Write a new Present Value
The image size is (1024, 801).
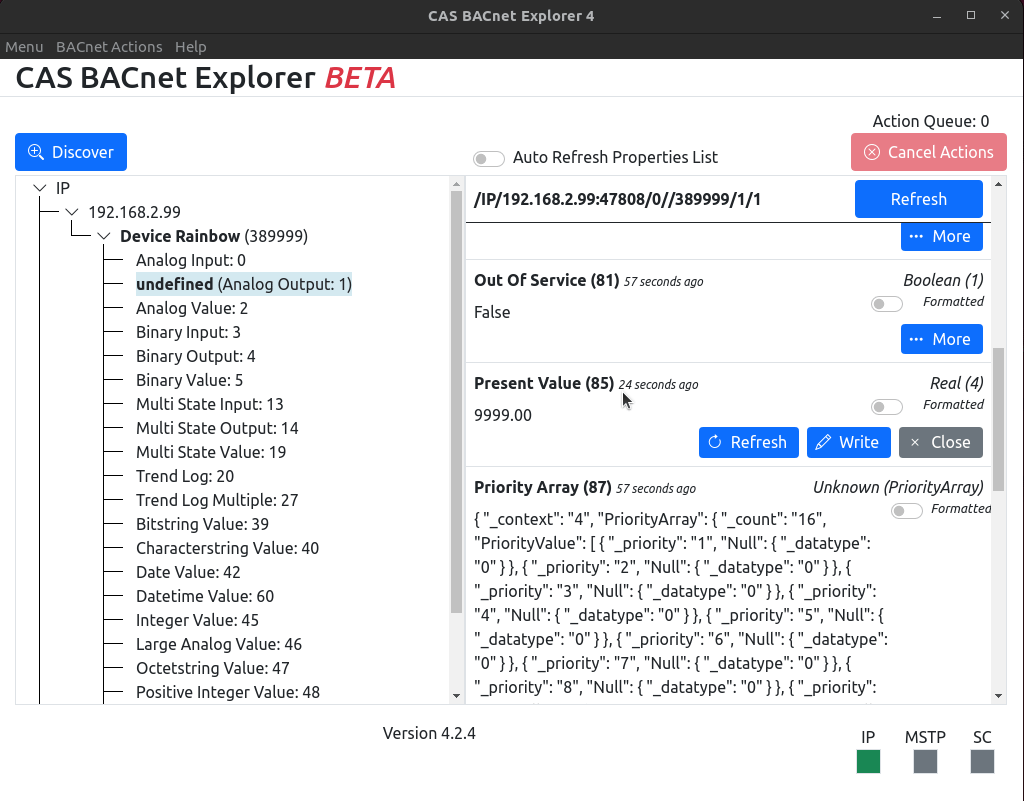(848, 442)
